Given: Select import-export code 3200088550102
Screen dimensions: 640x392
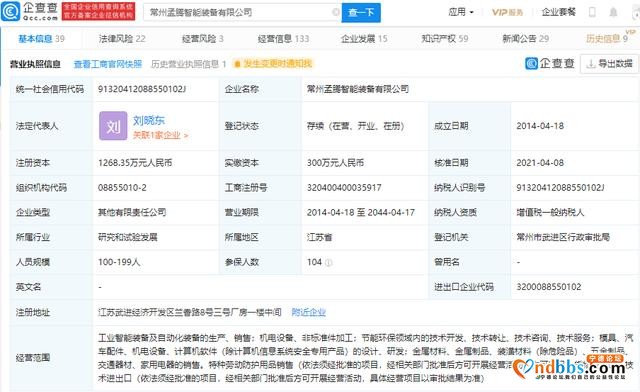Looking at the screenshot, I should 549,287.
